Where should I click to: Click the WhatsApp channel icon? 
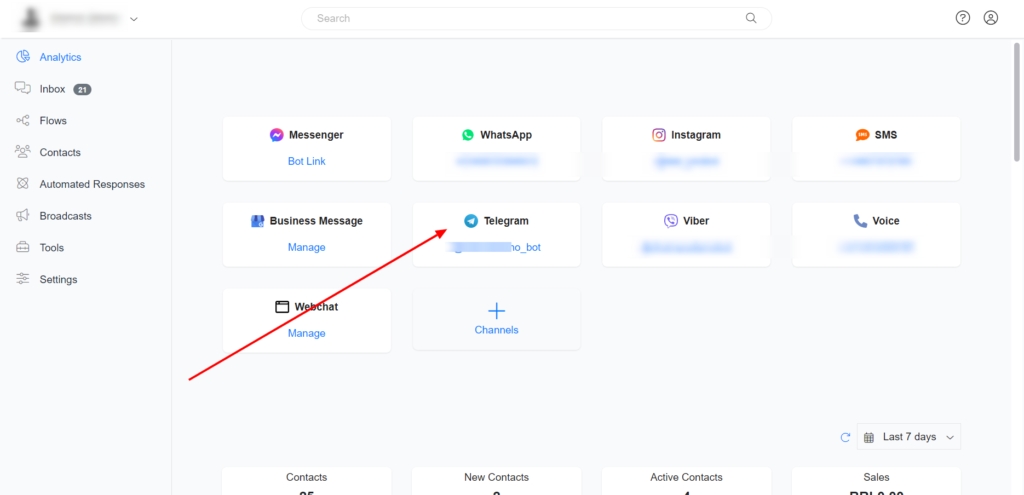(468, 135)
